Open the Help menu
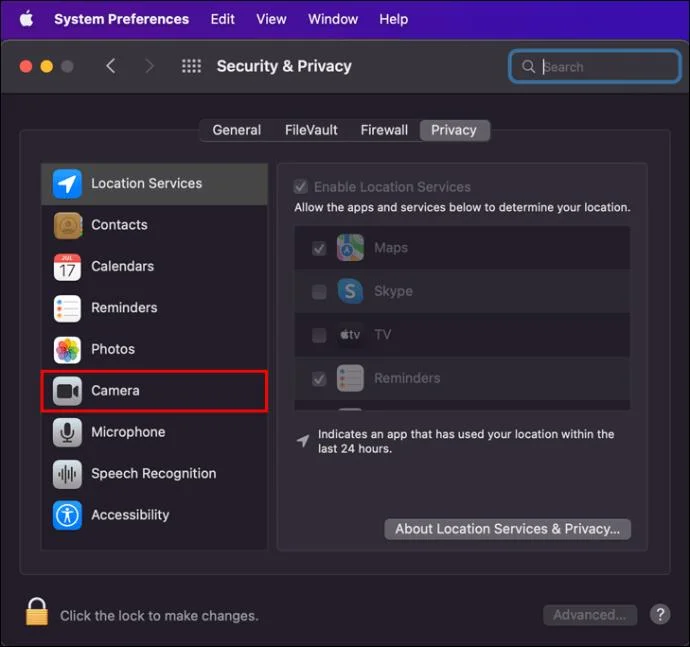 point(393,19)
